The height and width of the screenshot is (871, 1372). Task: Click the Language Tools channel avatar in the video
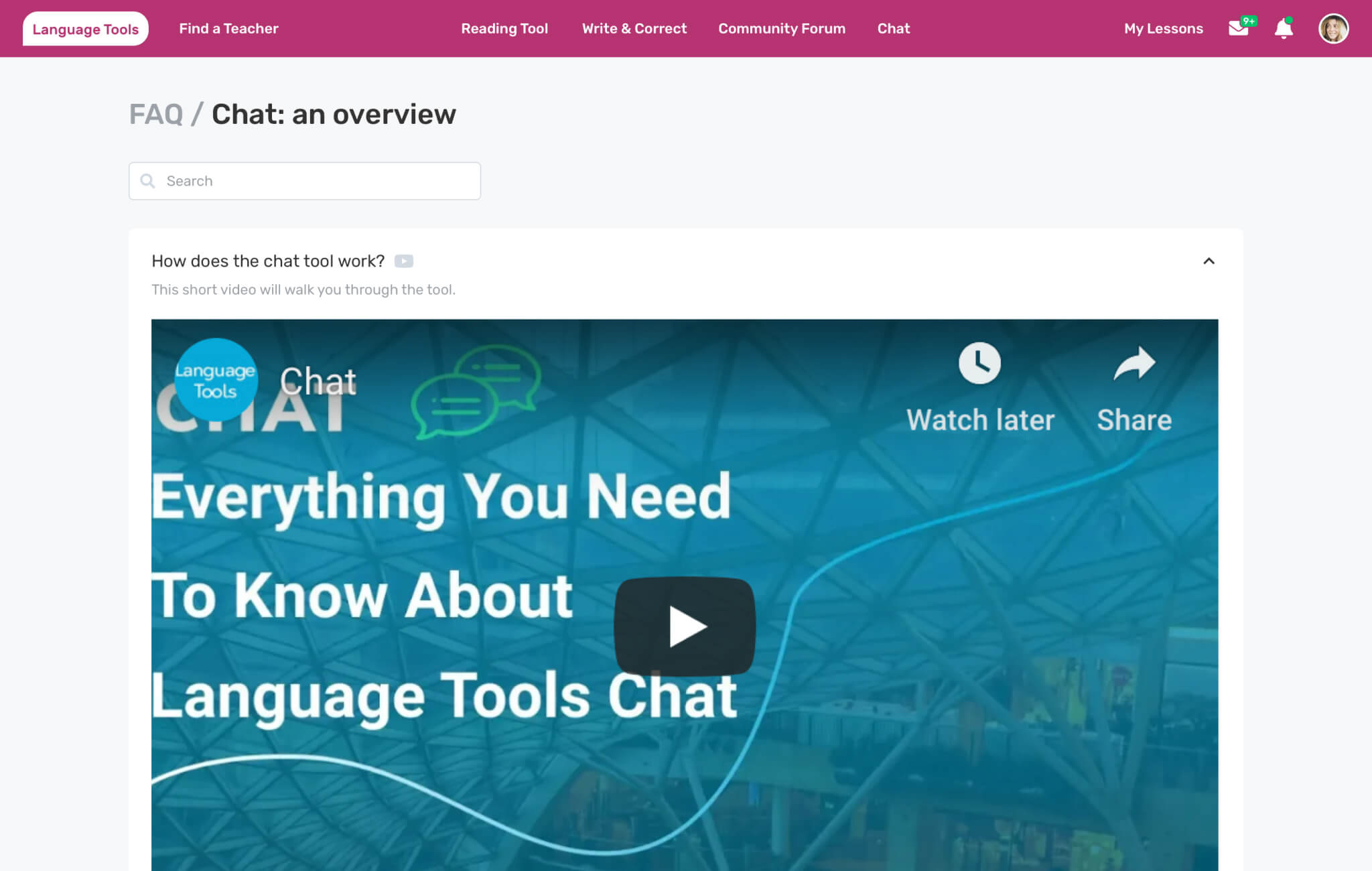[x=216, y=379]
